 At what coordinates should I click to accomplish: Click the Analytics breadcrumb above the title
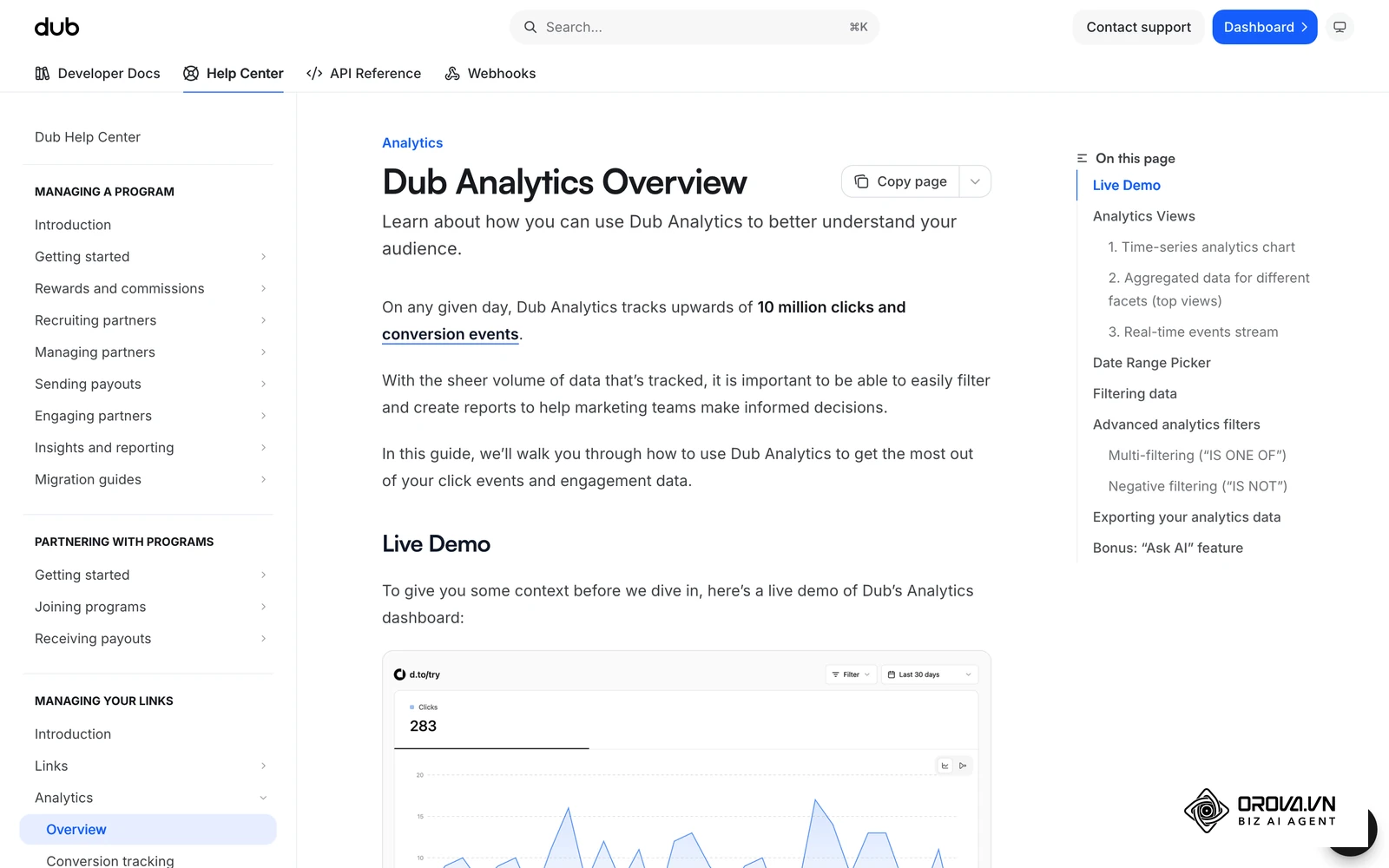[x=412, y=143]
